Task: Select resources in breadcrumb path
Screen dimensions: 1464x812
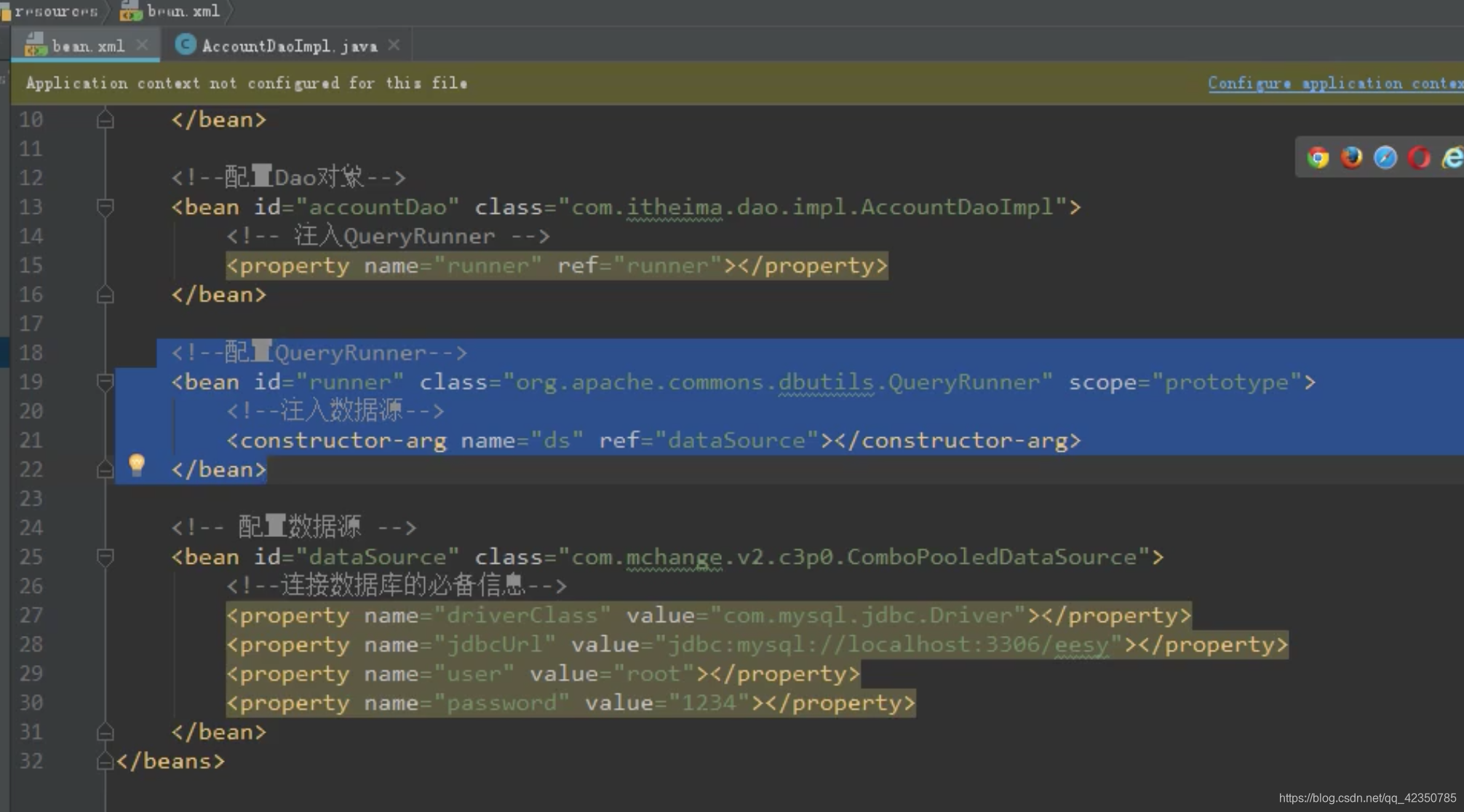Action: (x=56, y=11)
